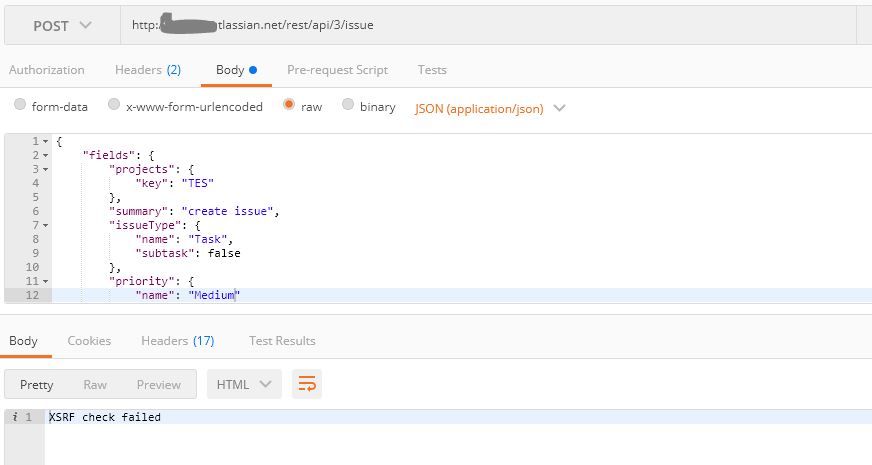
Task: Open the response Cookies tab
Action: 89,341
